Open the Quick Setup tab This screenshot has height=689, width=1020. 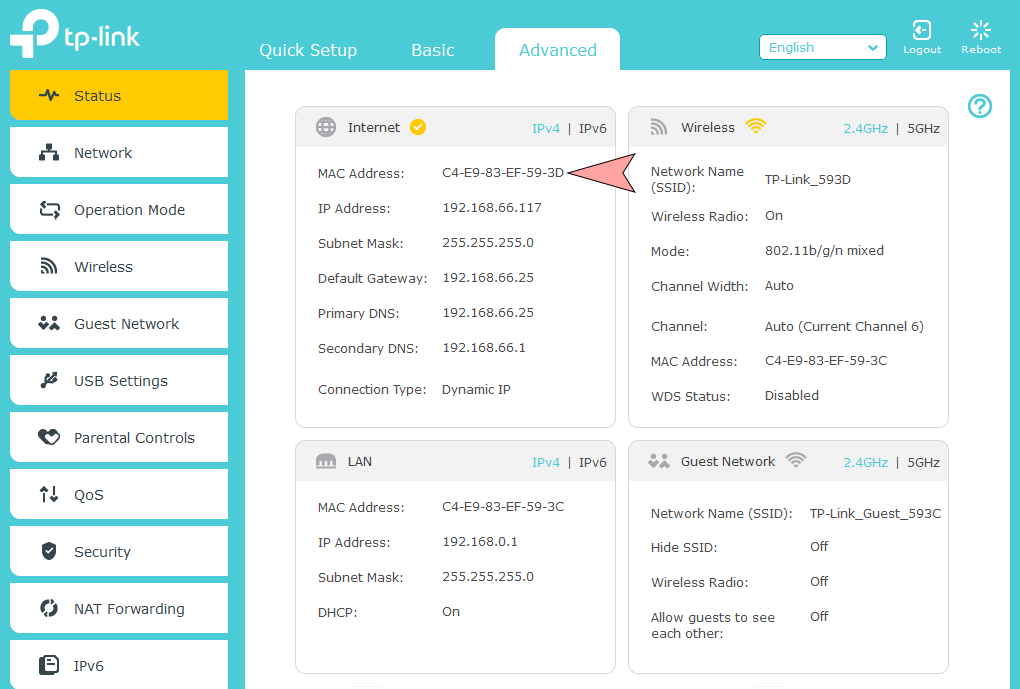tap(308, 48)
